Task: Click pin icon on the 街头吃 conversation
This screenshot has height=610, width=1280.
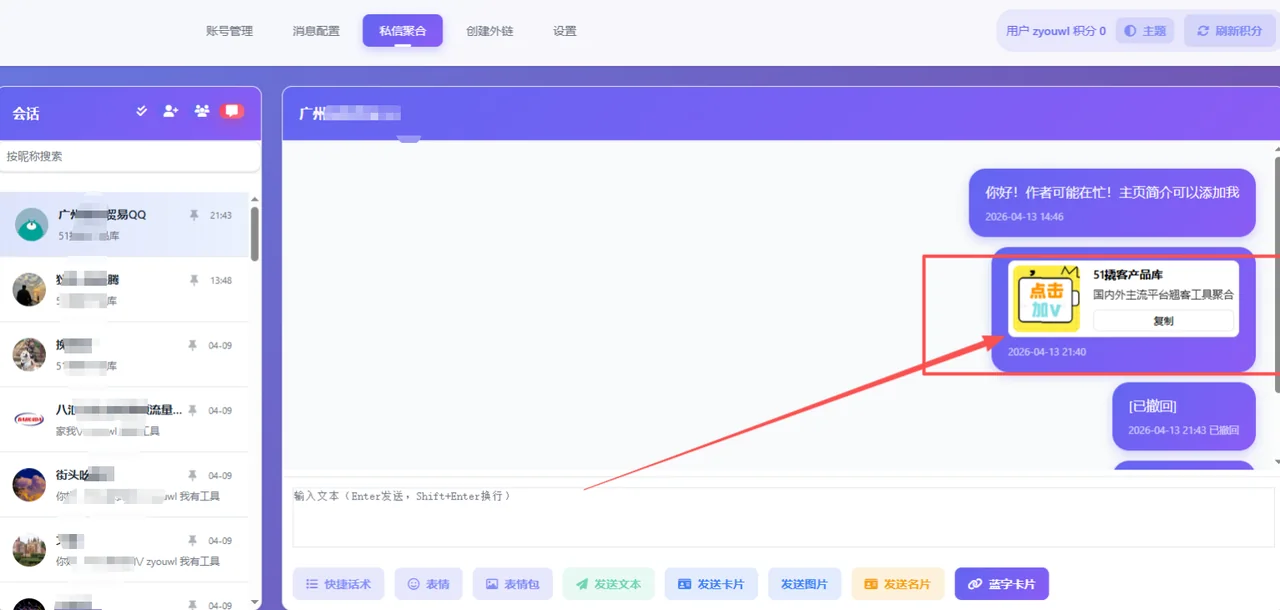Action: point(194,475)
